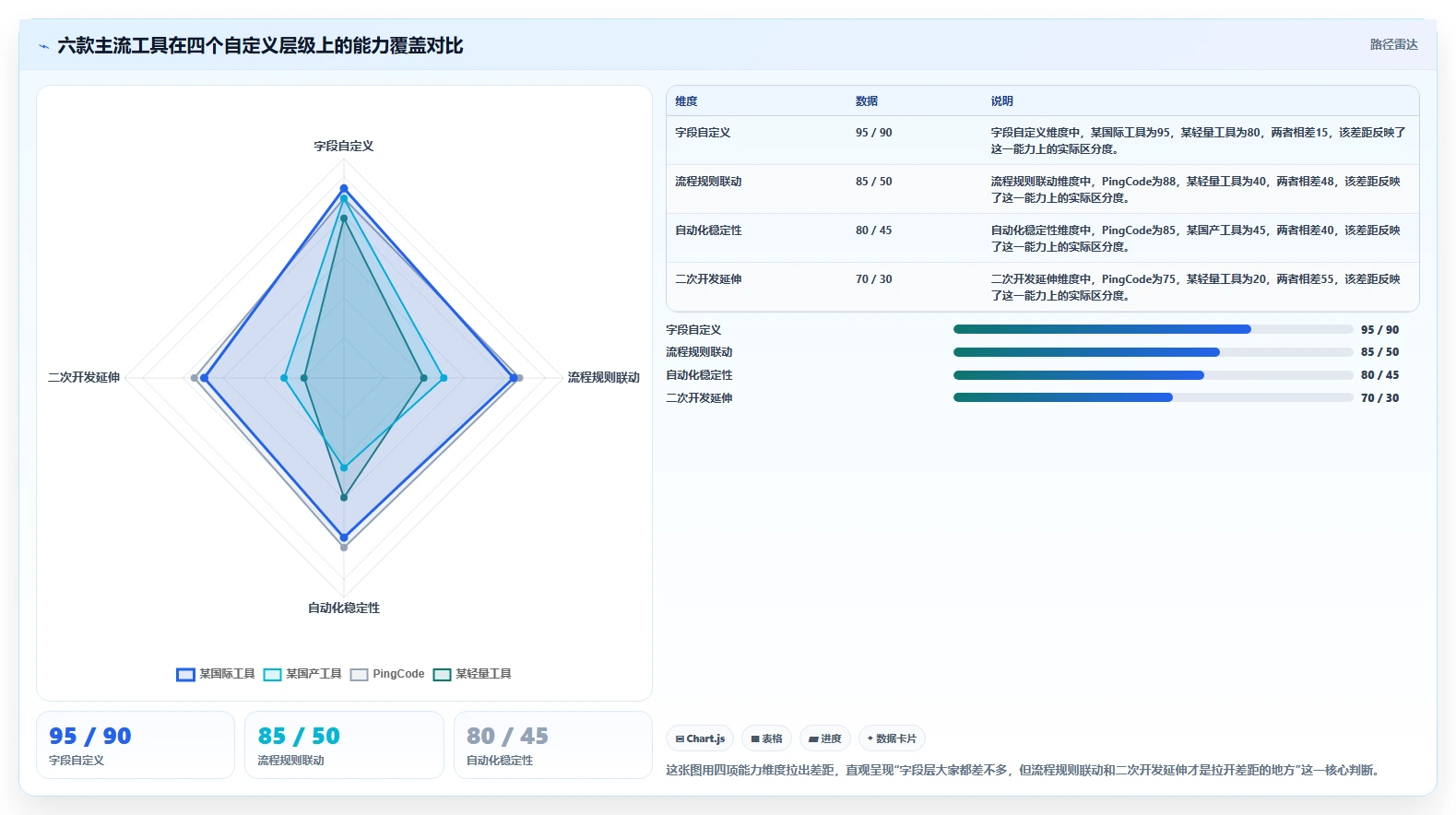Click the 95 / 90 字段自定义 stat card

coord(136,745)
